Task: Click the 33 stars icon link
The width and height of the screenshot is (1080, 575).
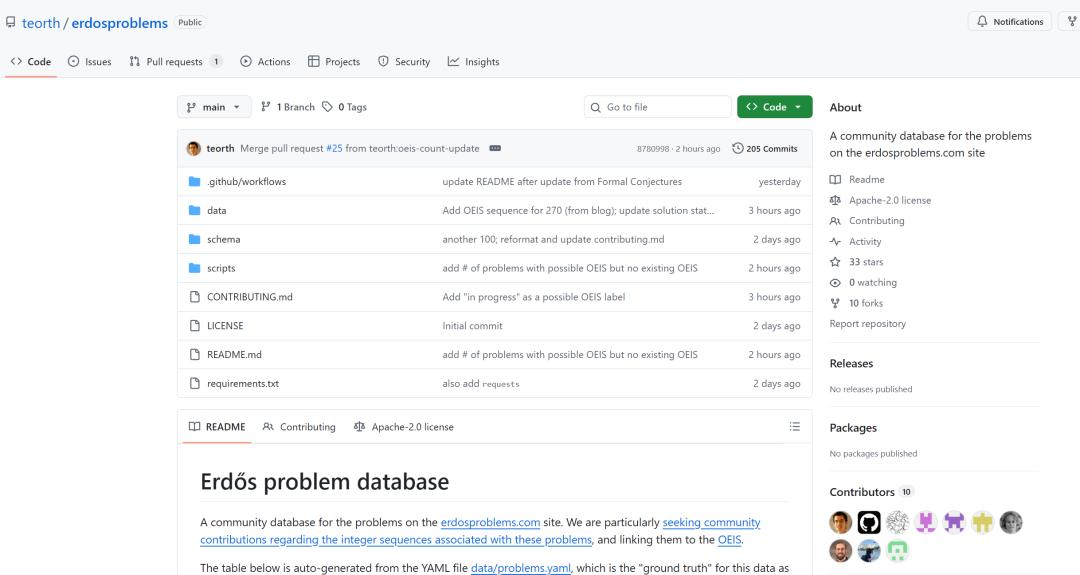Action: pyautogui.click(x=835, y=262)
